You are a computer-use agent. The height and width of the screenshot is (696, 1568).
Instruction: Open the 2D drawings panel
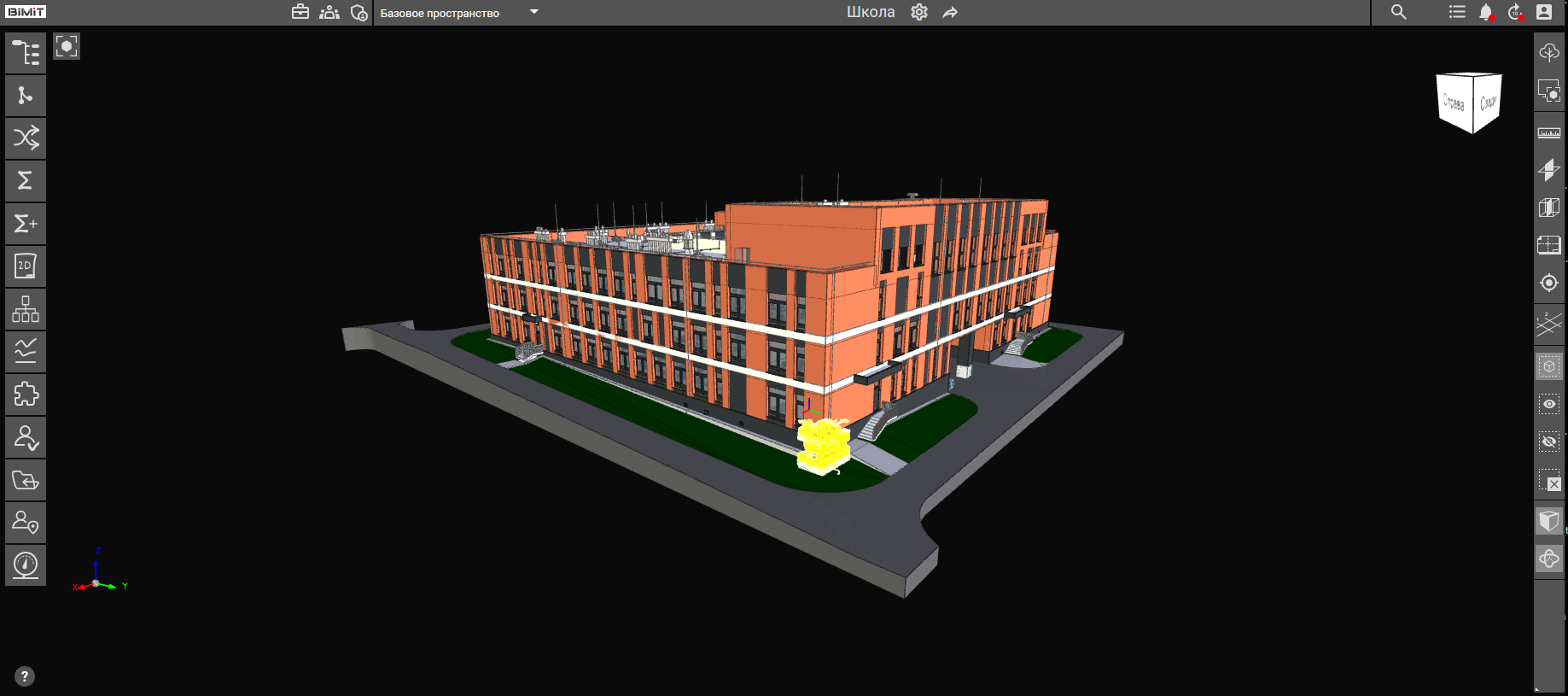pos(26,266)
